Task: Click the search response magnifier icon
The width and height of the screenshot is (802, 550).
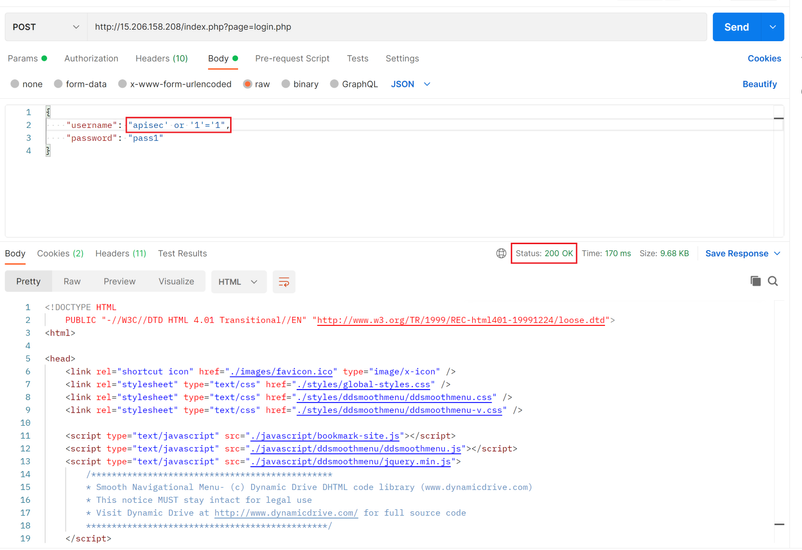Action: point(773,282)
